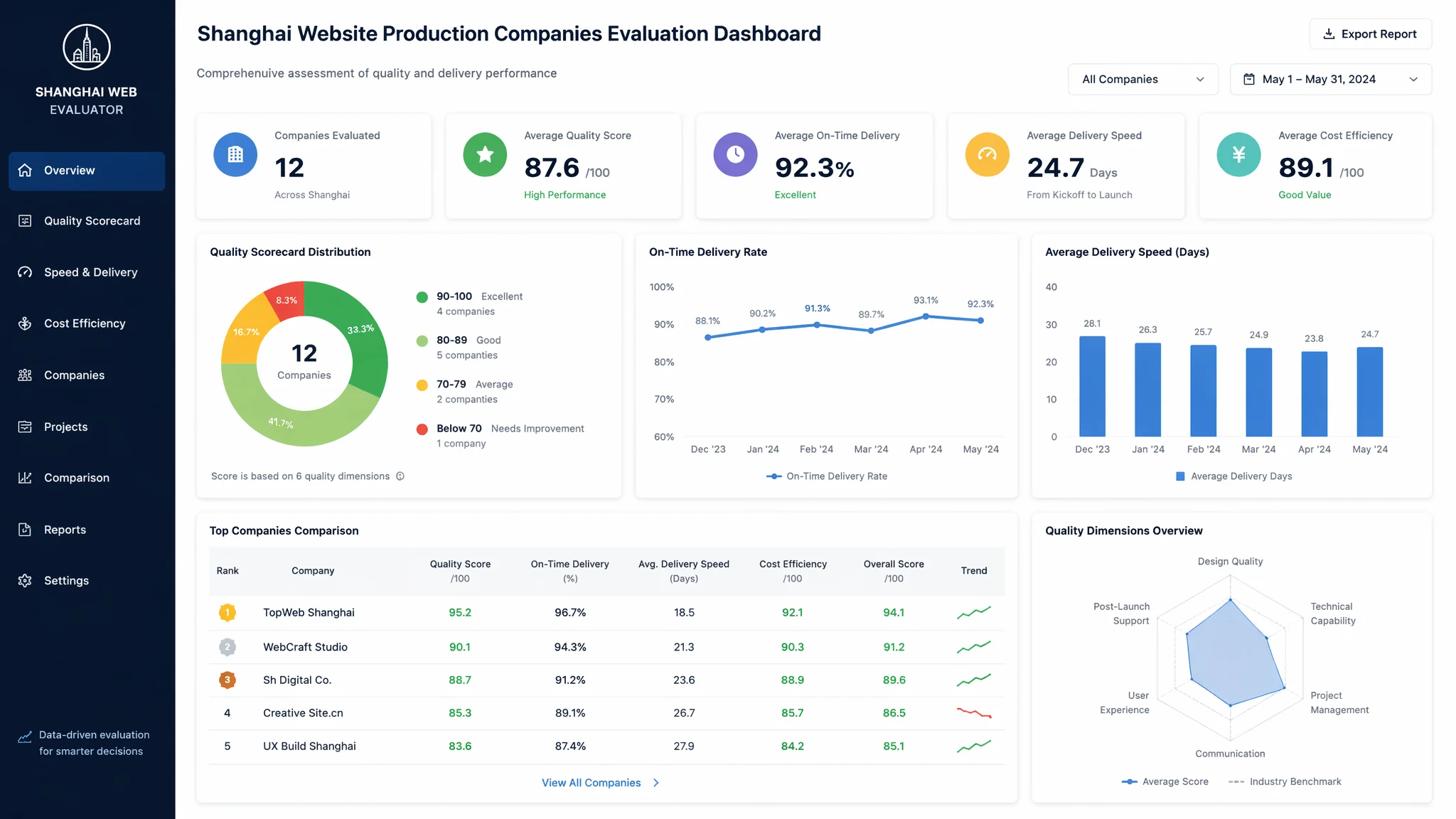This screenshot has width=1456, height=819.
Task: Click the Export Report button
Action: tap(1370, 34)
